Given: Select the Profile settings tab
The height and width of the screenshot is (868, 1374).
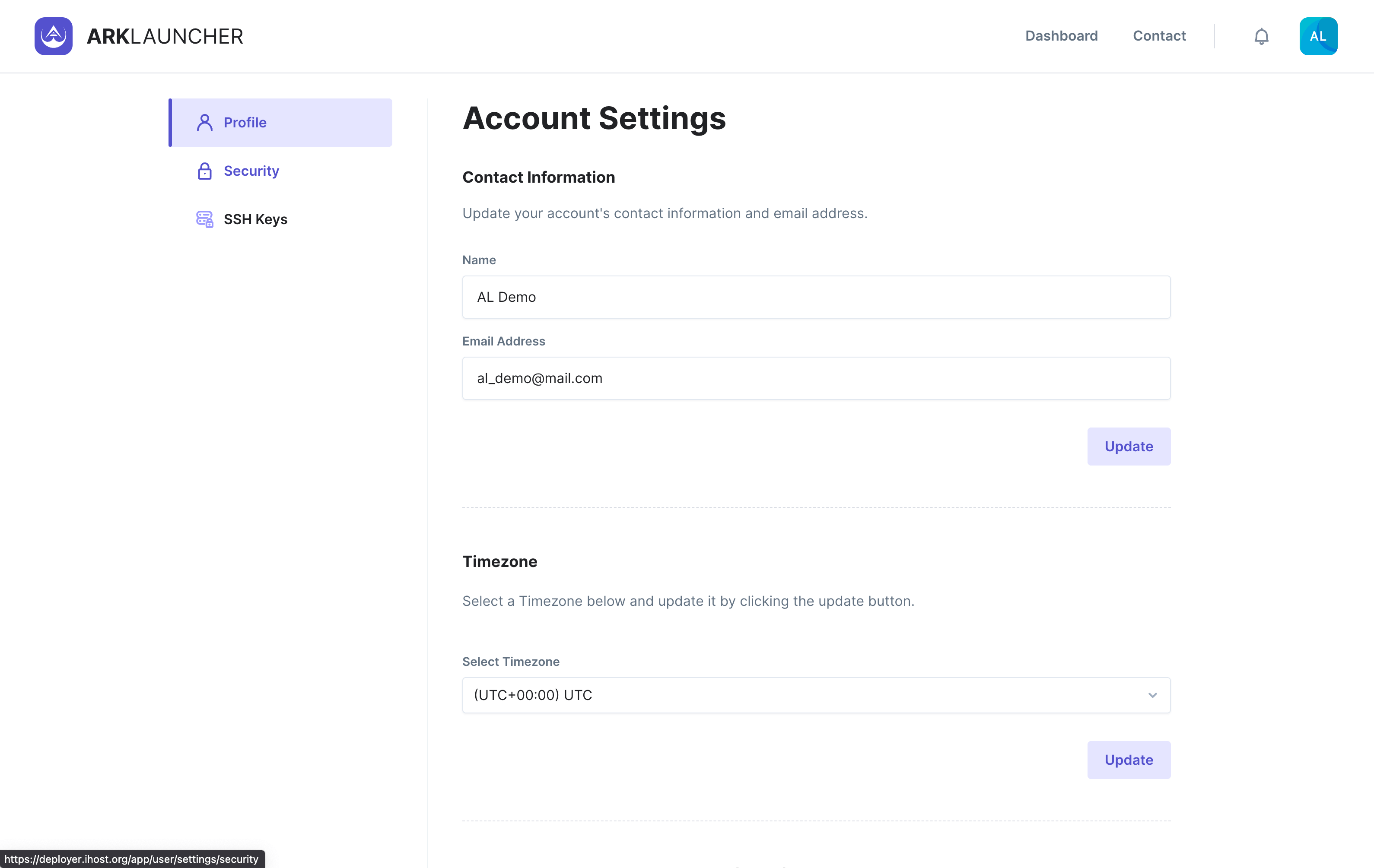Looking at the screenshot, I should click(x=245, y=123).
